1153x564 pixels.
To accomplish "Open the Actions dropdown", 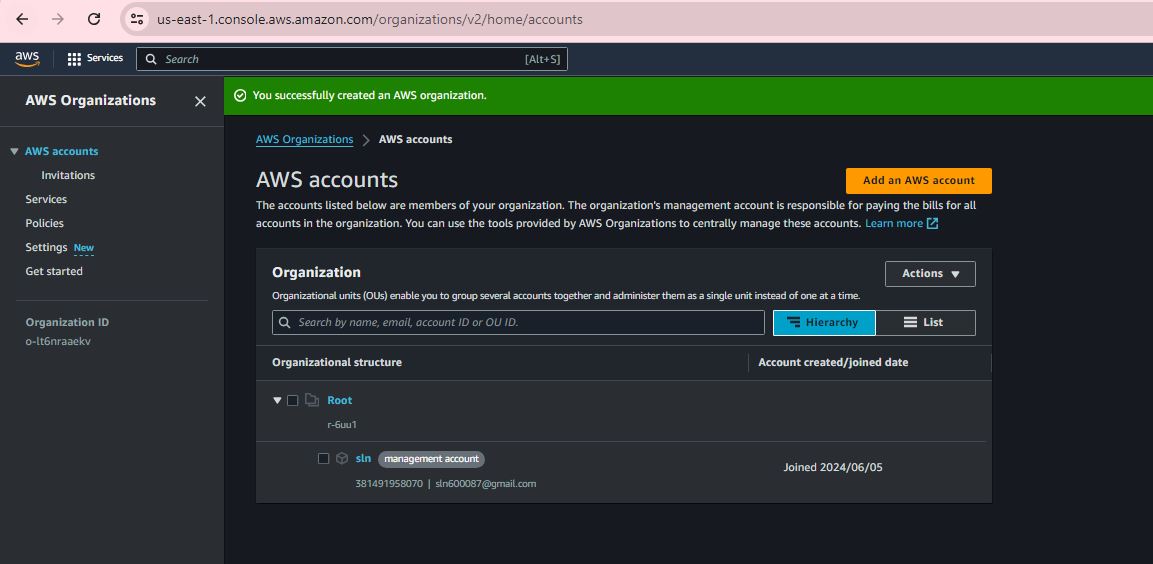I will click(x=930, y=274).
